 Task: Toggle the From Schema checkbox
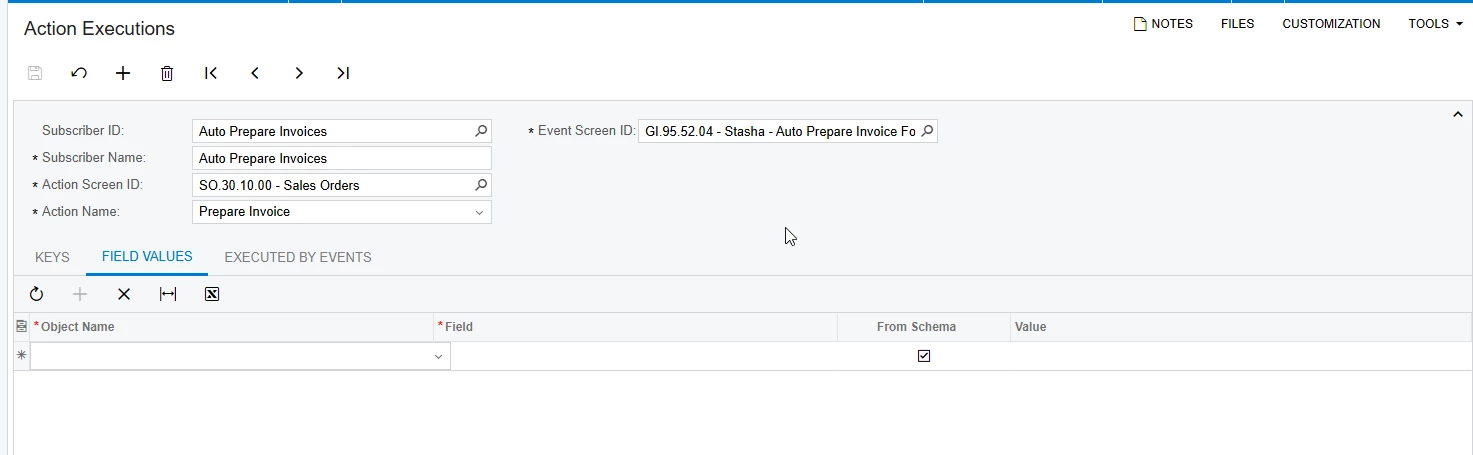[x=924, y=356]
